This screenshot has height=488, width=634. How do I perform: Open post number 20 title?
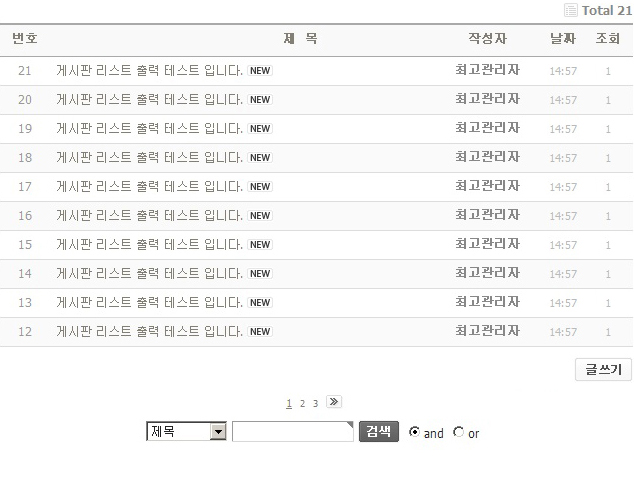point(150,100)
